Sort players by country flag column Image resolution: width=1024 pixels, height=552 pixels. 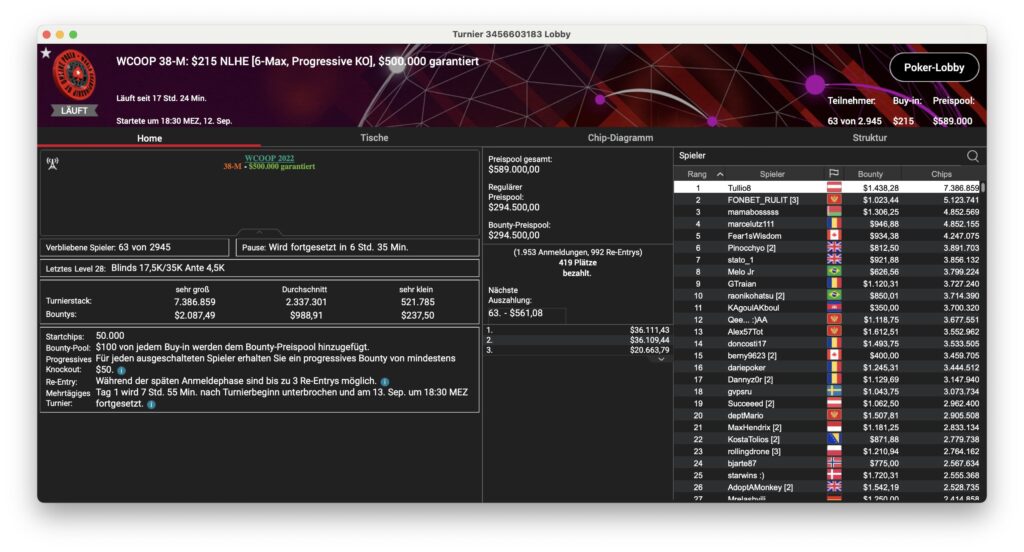[833, 174]
